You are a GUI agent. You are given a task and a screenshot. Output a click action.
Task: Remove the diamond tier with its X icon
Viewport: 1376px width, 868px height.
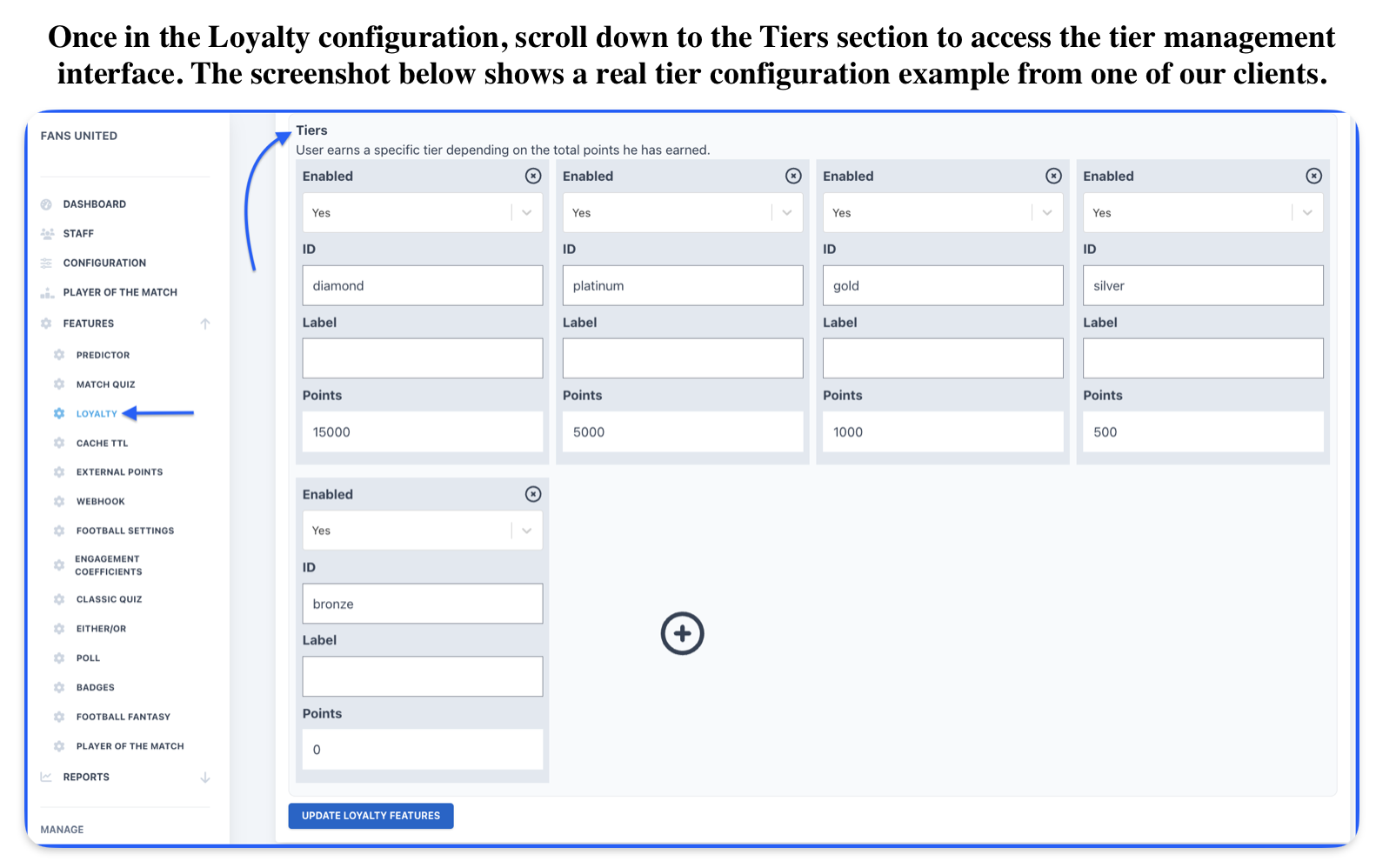(533, 176)
